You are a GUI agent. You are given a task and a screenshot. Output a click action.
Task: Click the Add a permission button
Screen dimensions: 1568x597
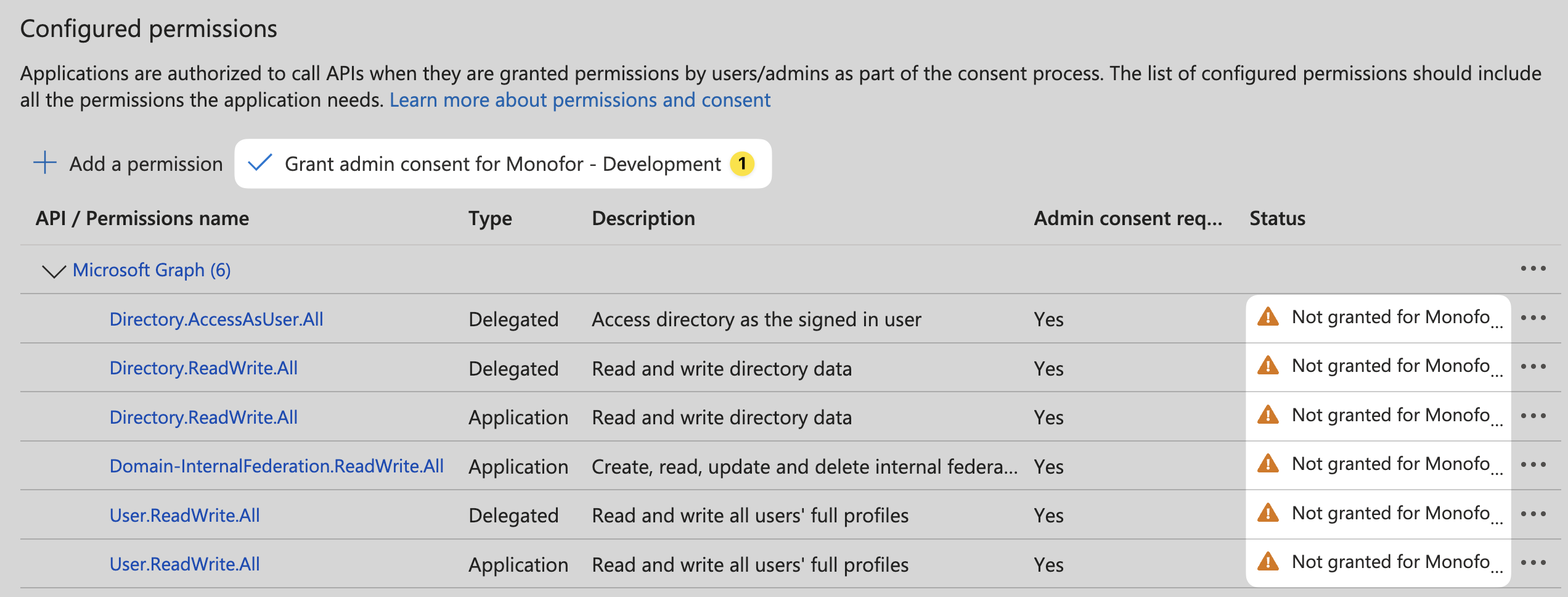pos(145,164)
